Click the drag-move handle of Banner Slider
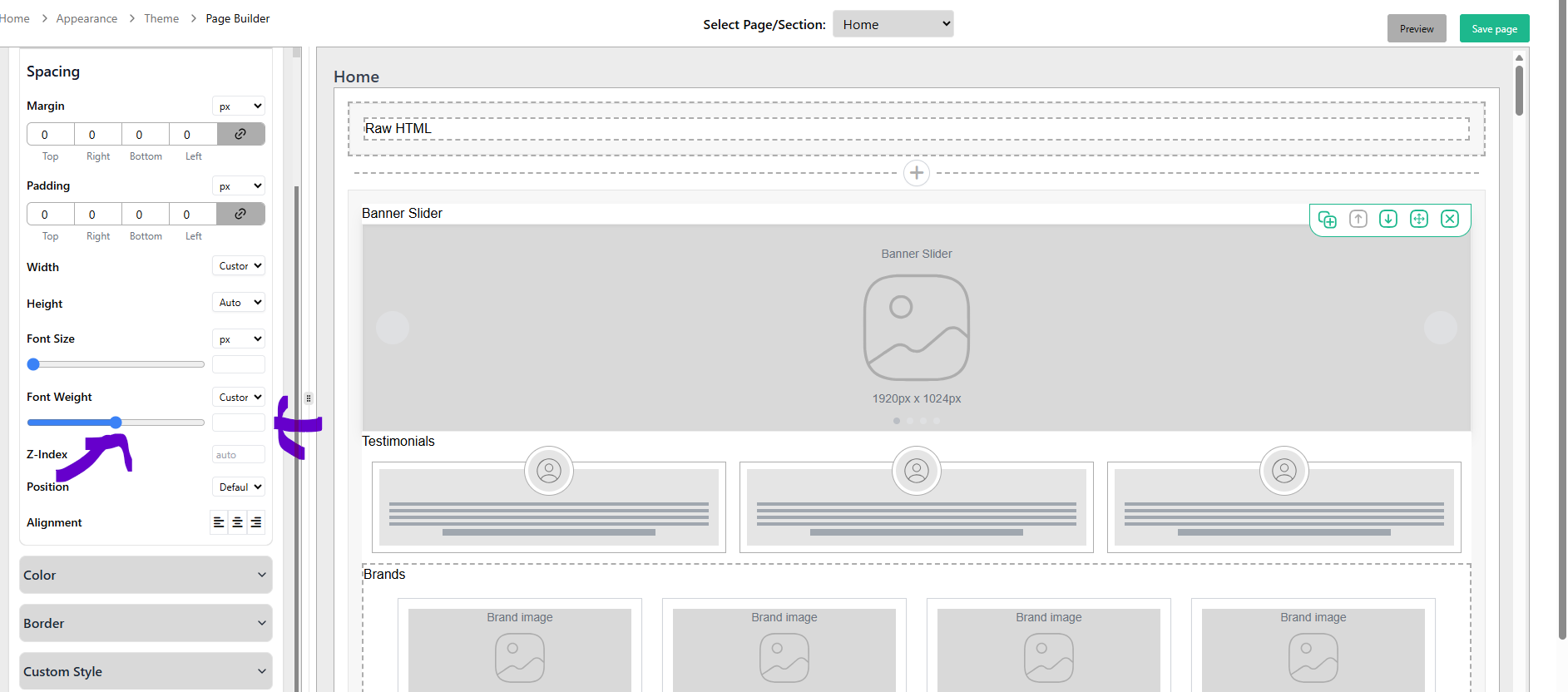Image resolution: width=1568 pixels, height=692 pixels. coord(1419,219)
